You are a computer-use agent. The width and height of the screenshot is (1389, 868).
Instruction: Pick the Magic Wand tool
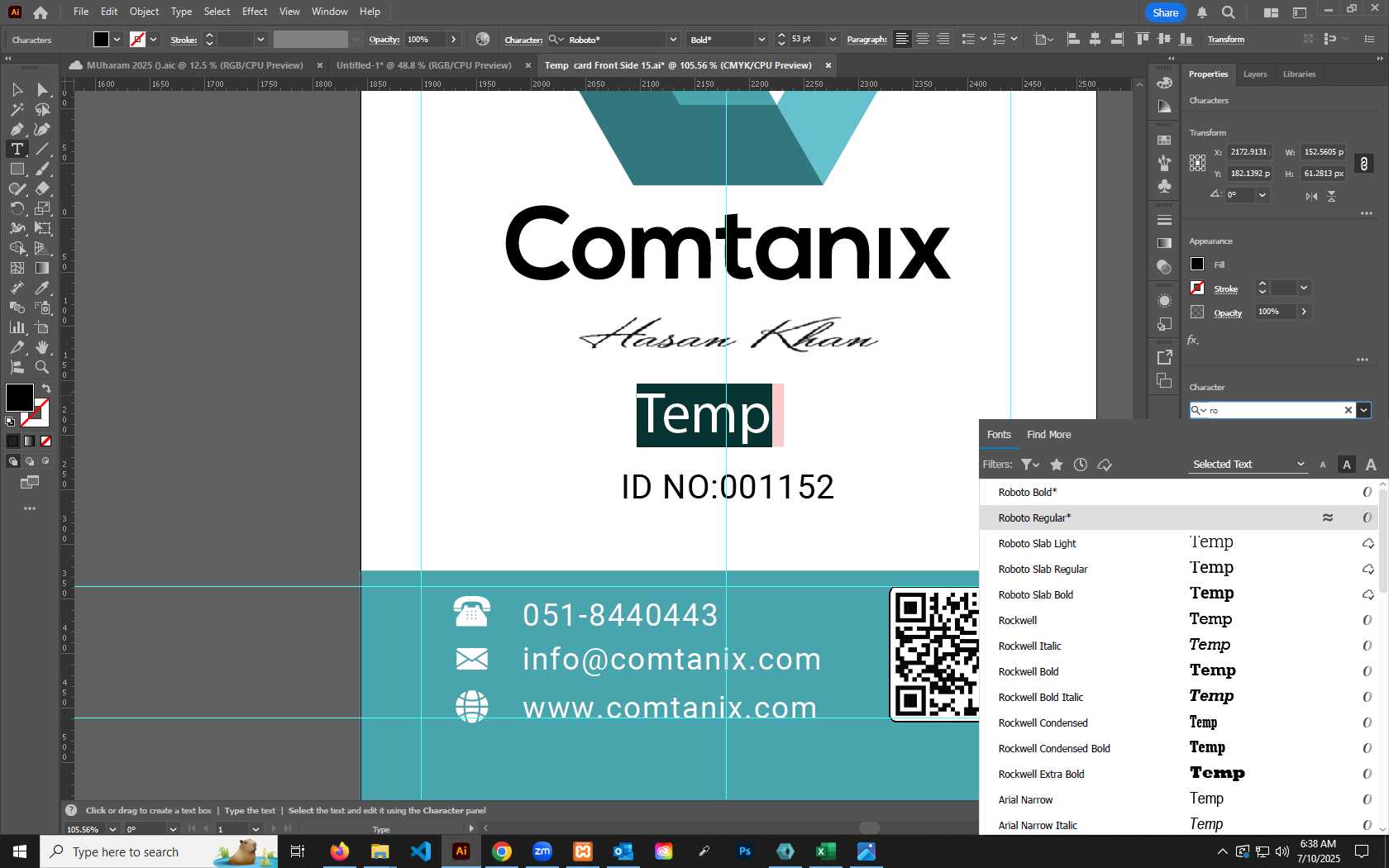[x=17, y=109]
